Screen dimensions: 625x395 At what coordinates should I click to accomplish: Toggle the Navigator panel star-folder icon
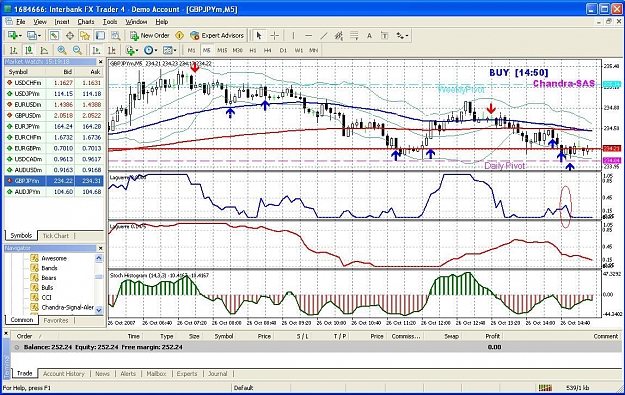pyautogui.click(x=85, y=35)
